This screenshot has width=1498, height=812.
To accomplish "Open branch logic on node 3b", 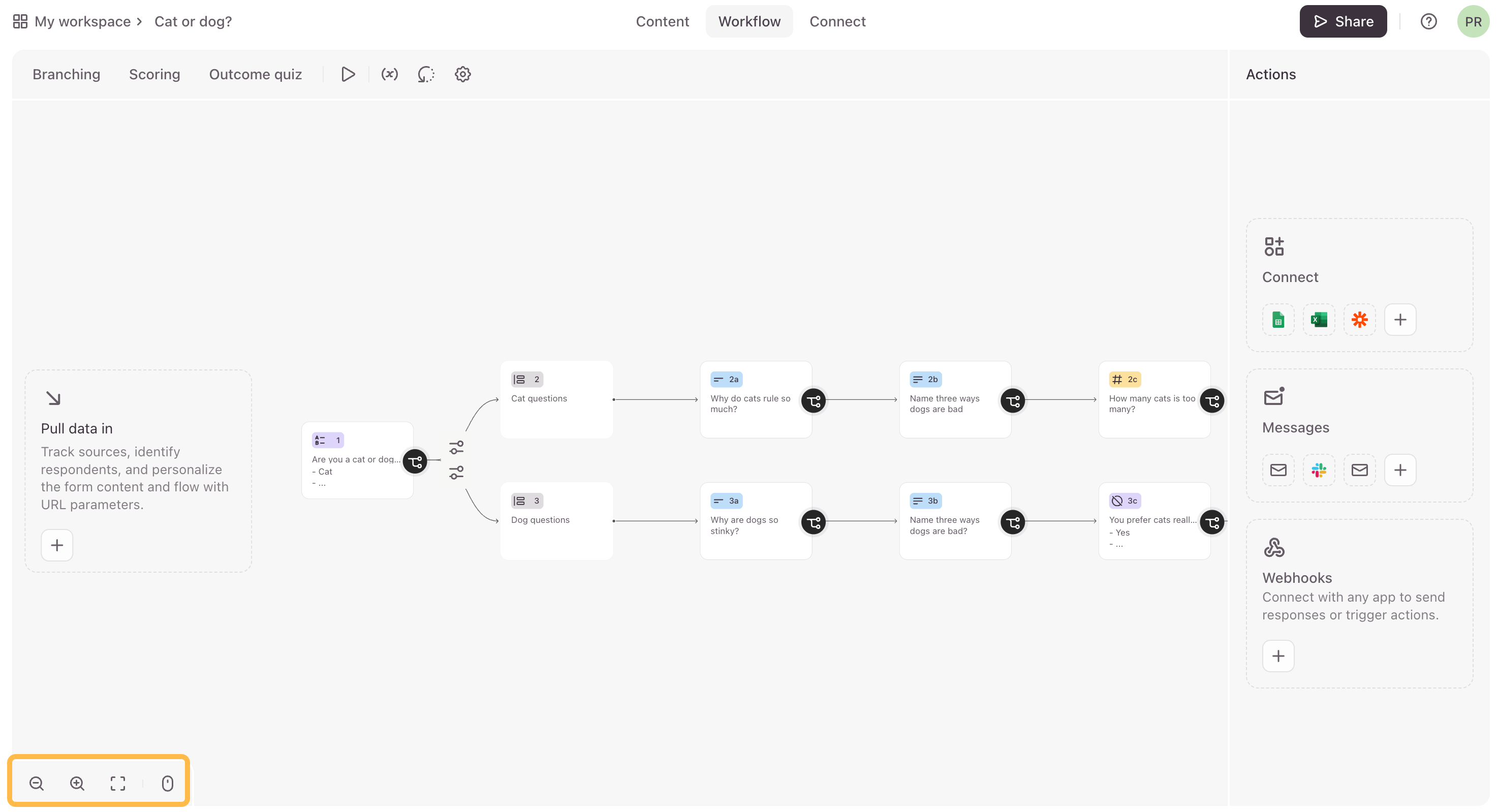I will (x=1013, y=522).
